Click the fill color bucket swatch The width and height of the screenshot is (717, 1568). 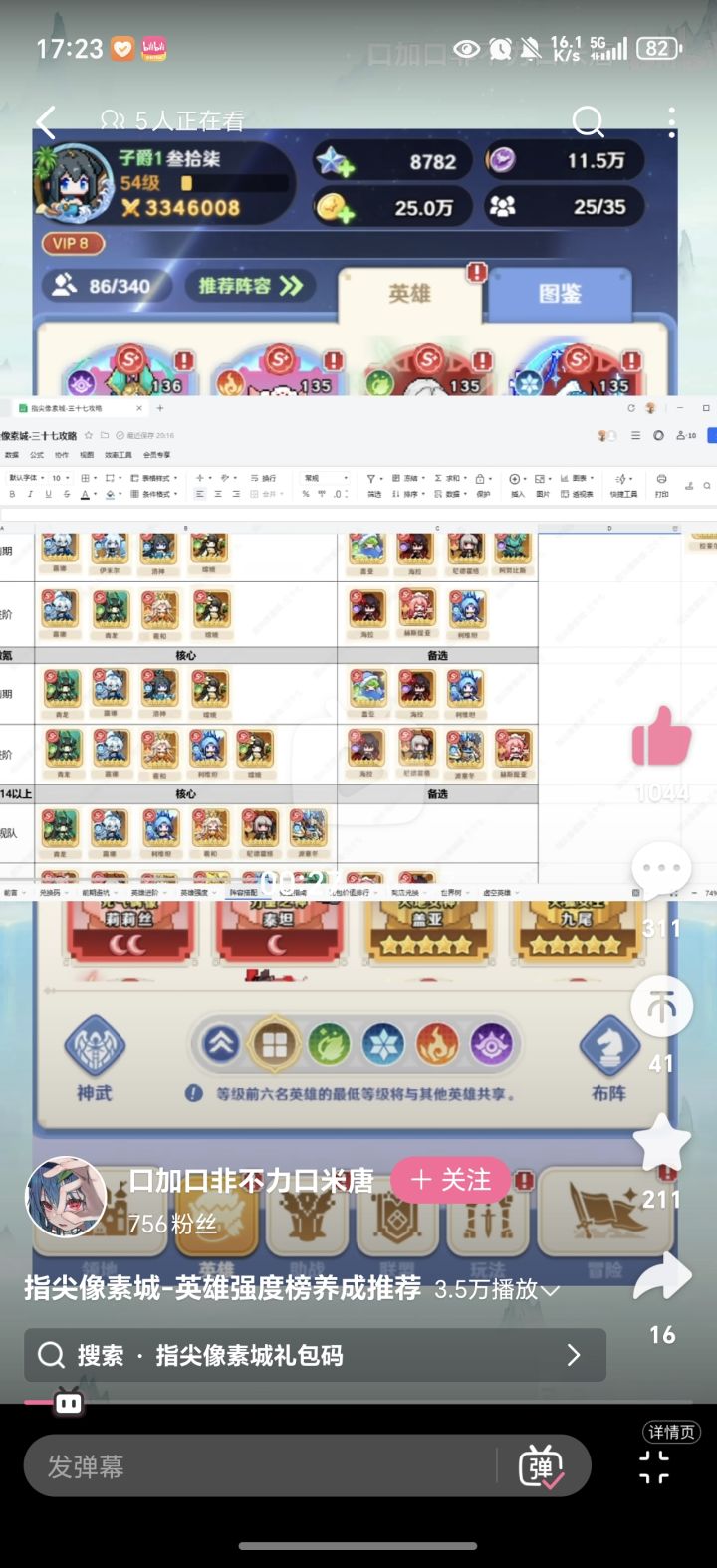click(111, 494)
